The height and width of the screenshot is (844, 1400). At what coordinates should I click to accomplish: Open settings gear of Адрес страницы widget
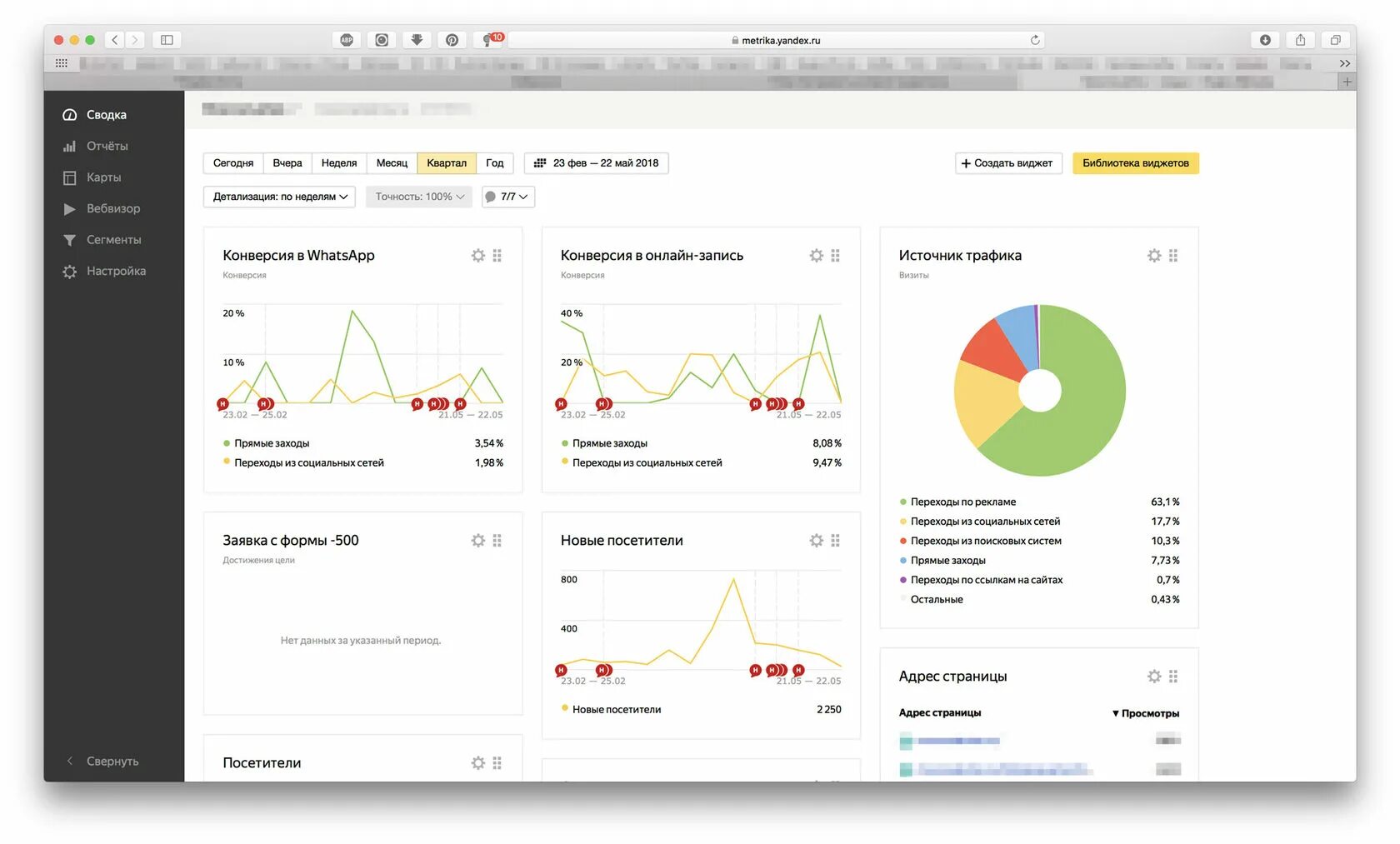[x=1154, y=677]
